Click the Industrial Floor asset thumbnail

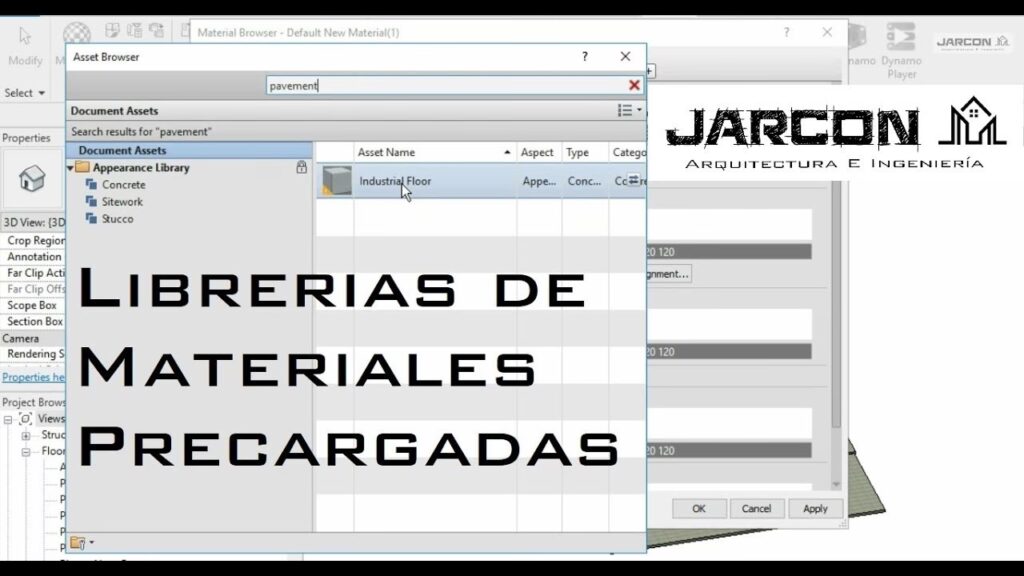pos(336,181)
